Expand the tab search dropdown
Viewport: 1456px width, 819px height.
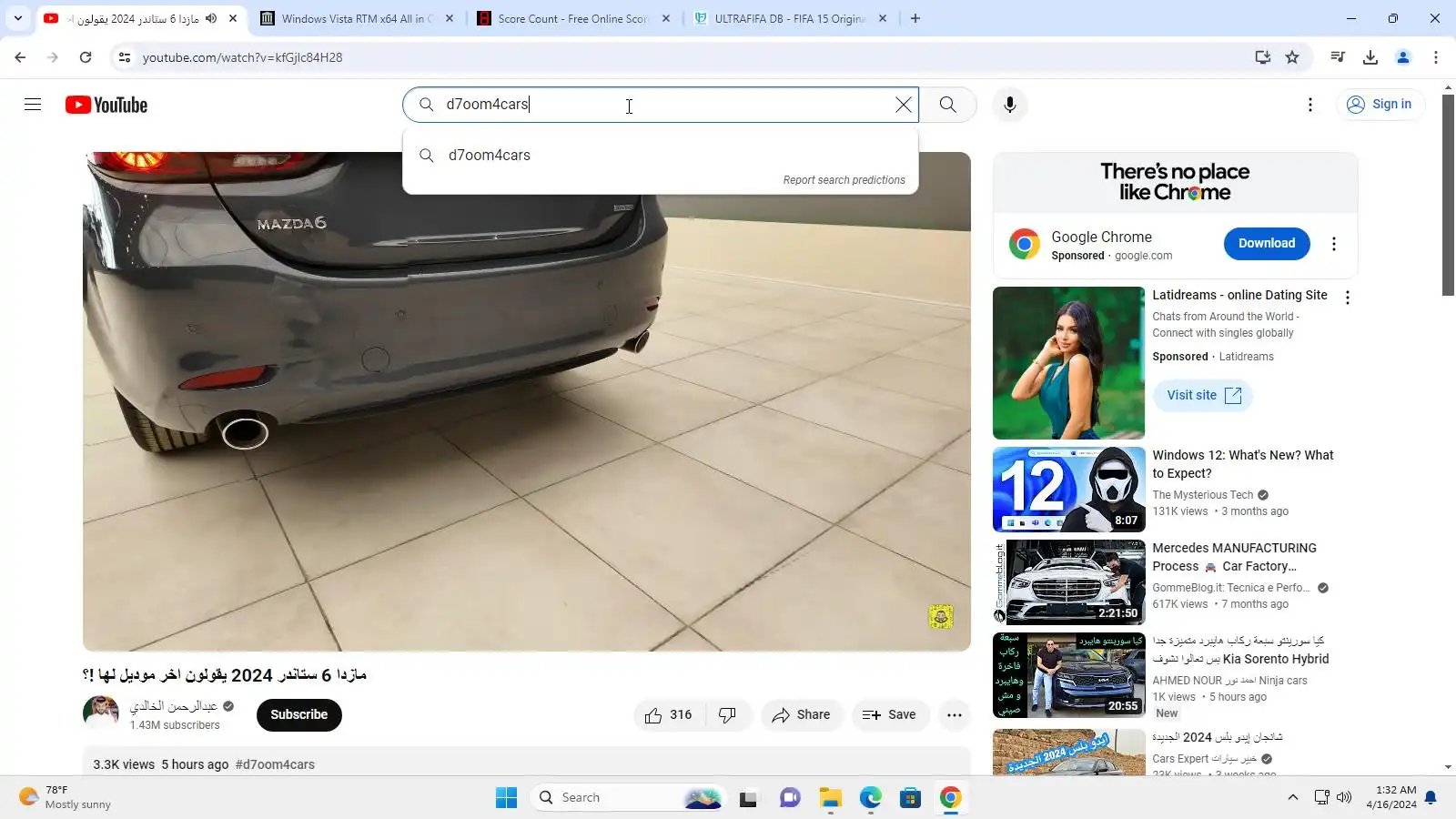pyautogui.click(x=18, y=18)
